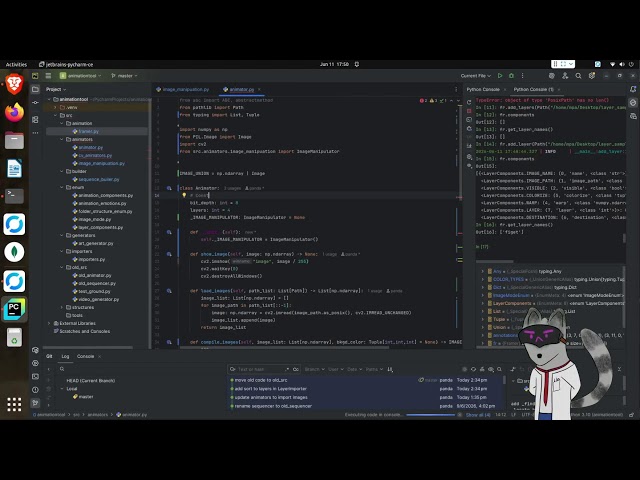Open the Python Packages tool window icon
The image size is (640, 480).
(36, 350)
